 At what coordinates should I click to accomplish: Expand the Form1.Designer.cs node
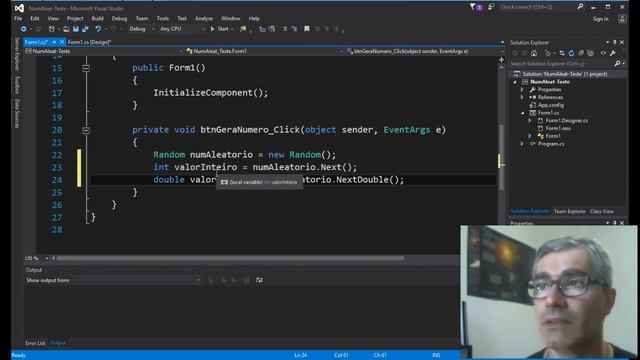click(530, 120)
